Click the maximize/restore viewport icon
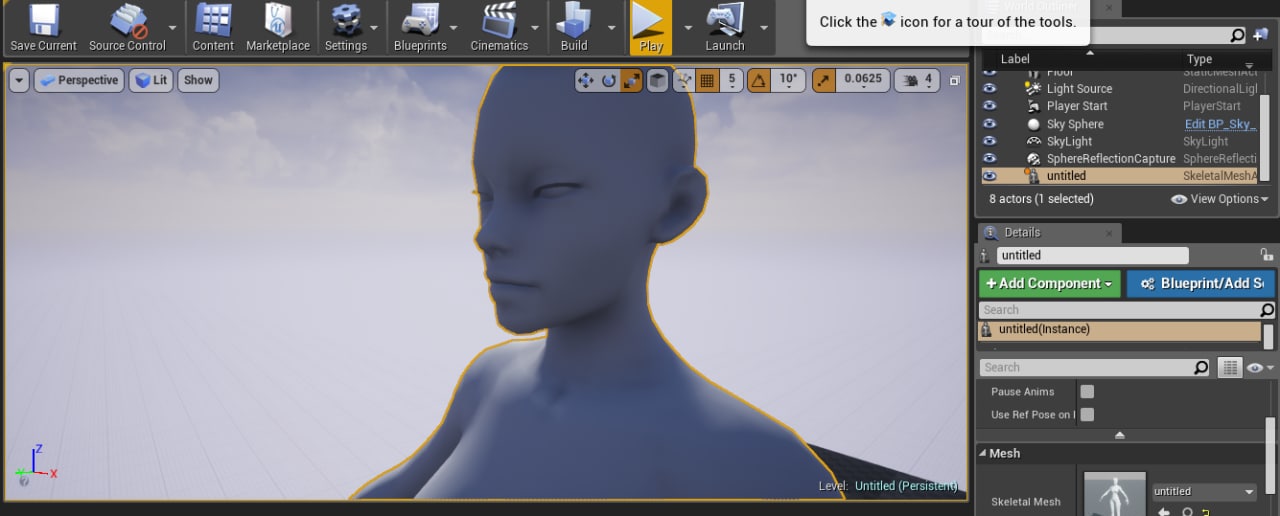 click(954, 81)
